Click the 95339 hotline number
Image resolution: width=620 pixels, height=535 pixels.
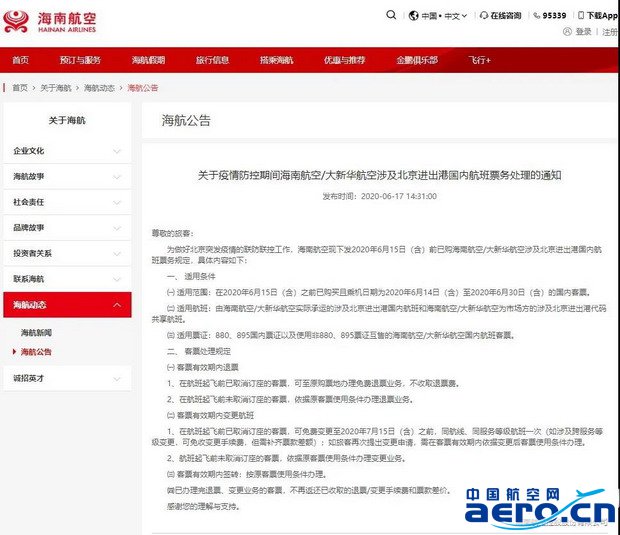tap(554, 15)
